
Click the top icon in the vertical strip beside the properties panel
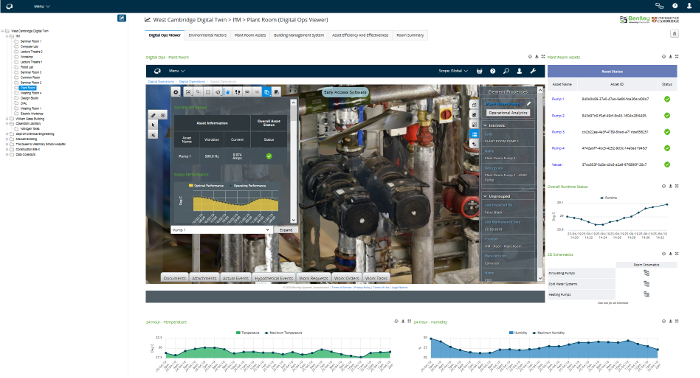click(474, 104)
